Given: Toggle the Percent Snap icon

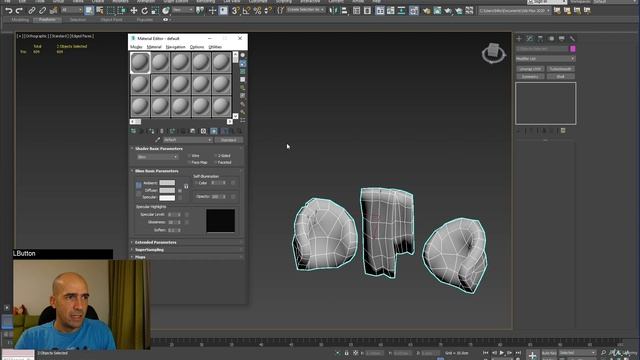Looking at the screenshot, I should tap(257, 11).
